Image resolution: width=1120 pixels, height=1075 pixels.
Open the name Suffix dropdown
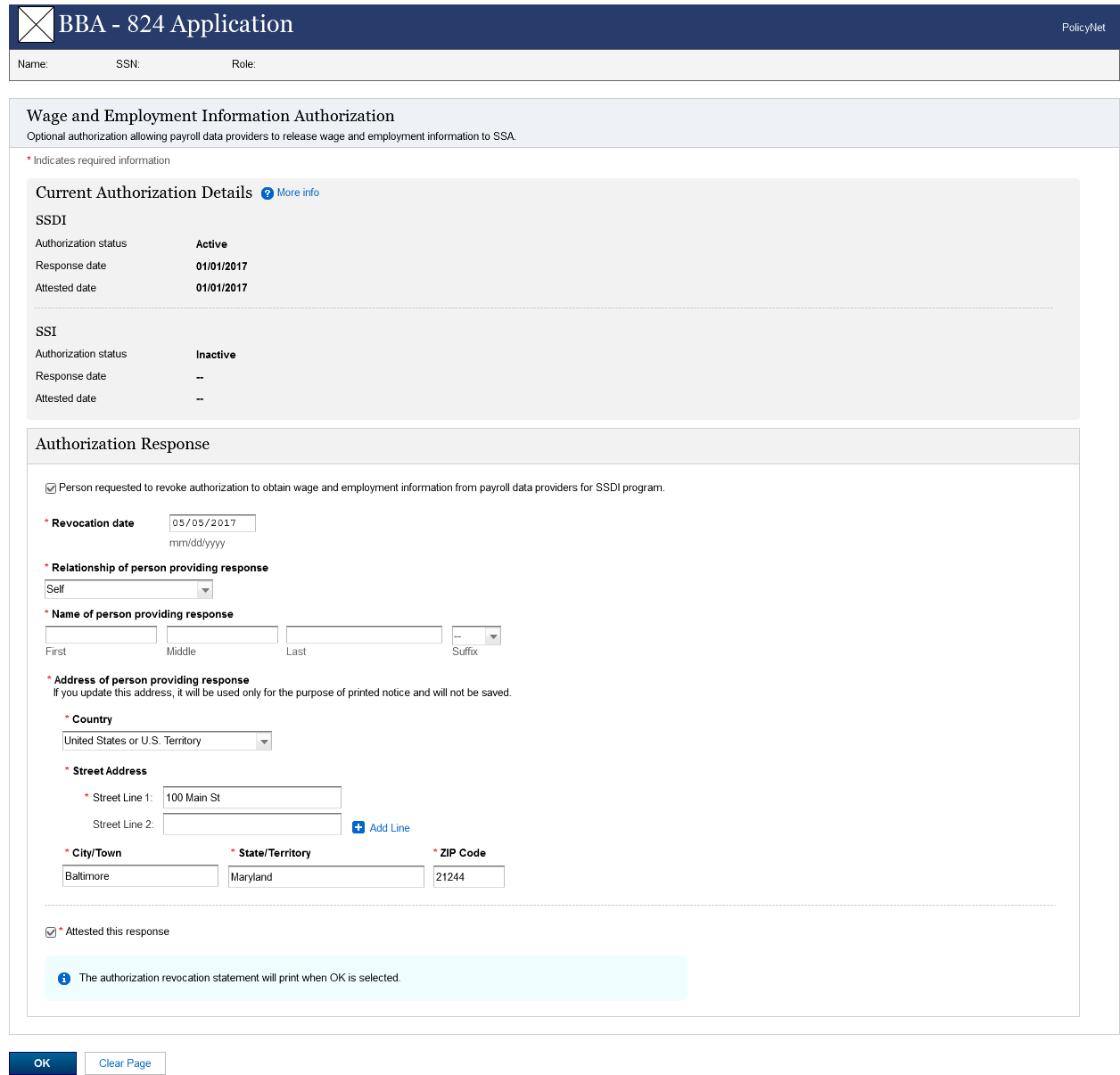[476, 636]
